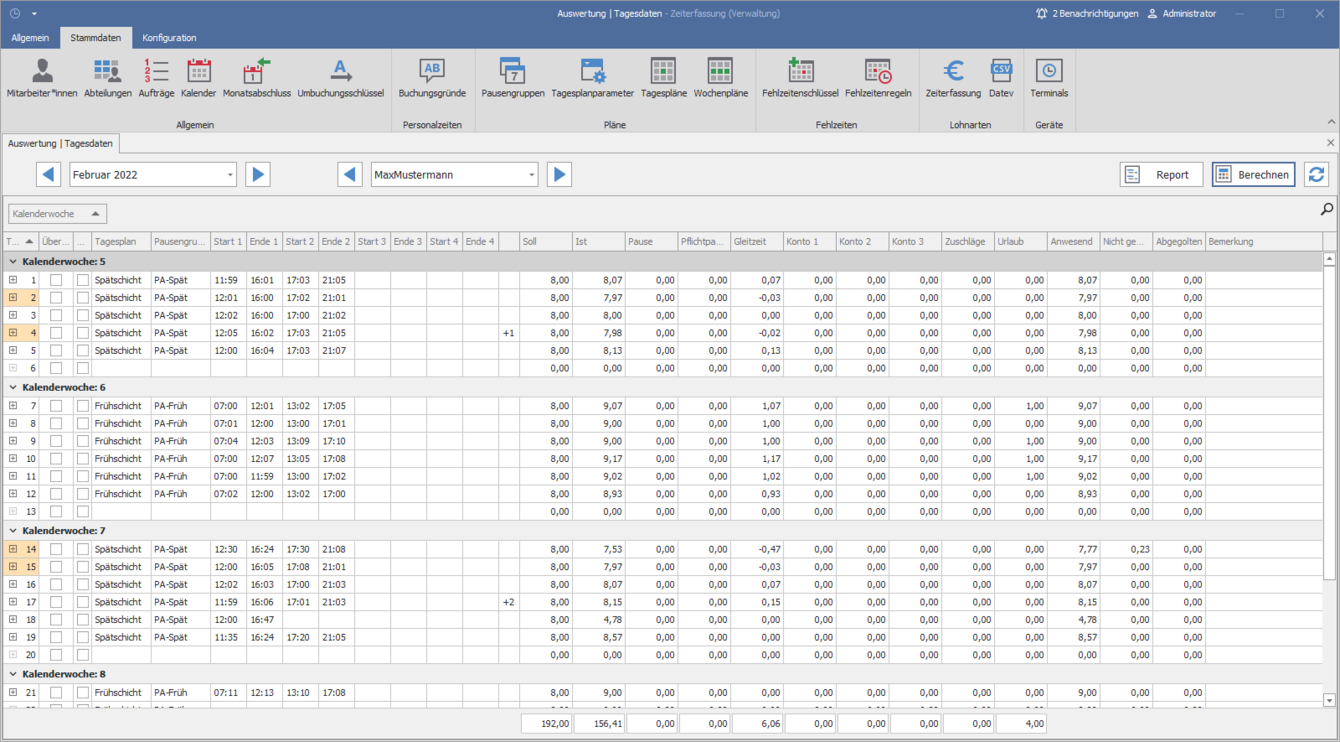
Task: Tick the Über checkbox for day 4
Action: (56, 333)
